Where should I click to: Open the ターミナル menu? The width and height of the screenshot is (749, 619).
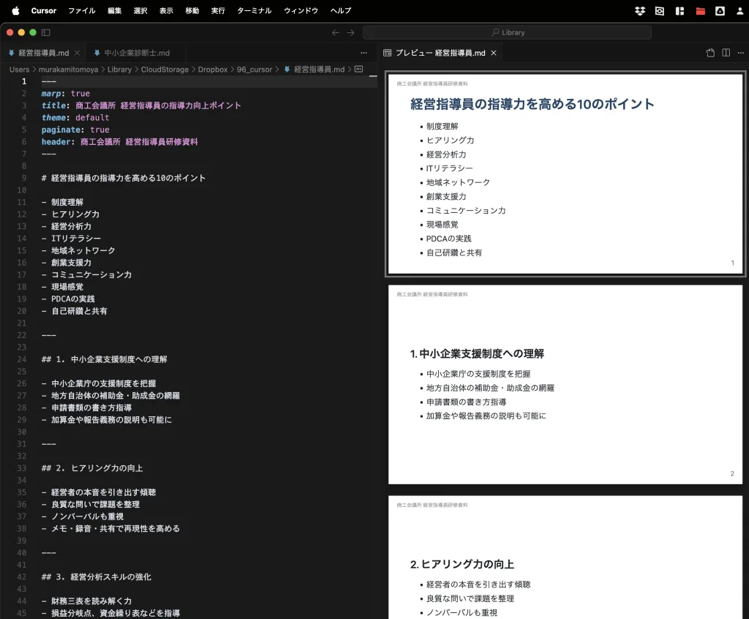[254, 11]
